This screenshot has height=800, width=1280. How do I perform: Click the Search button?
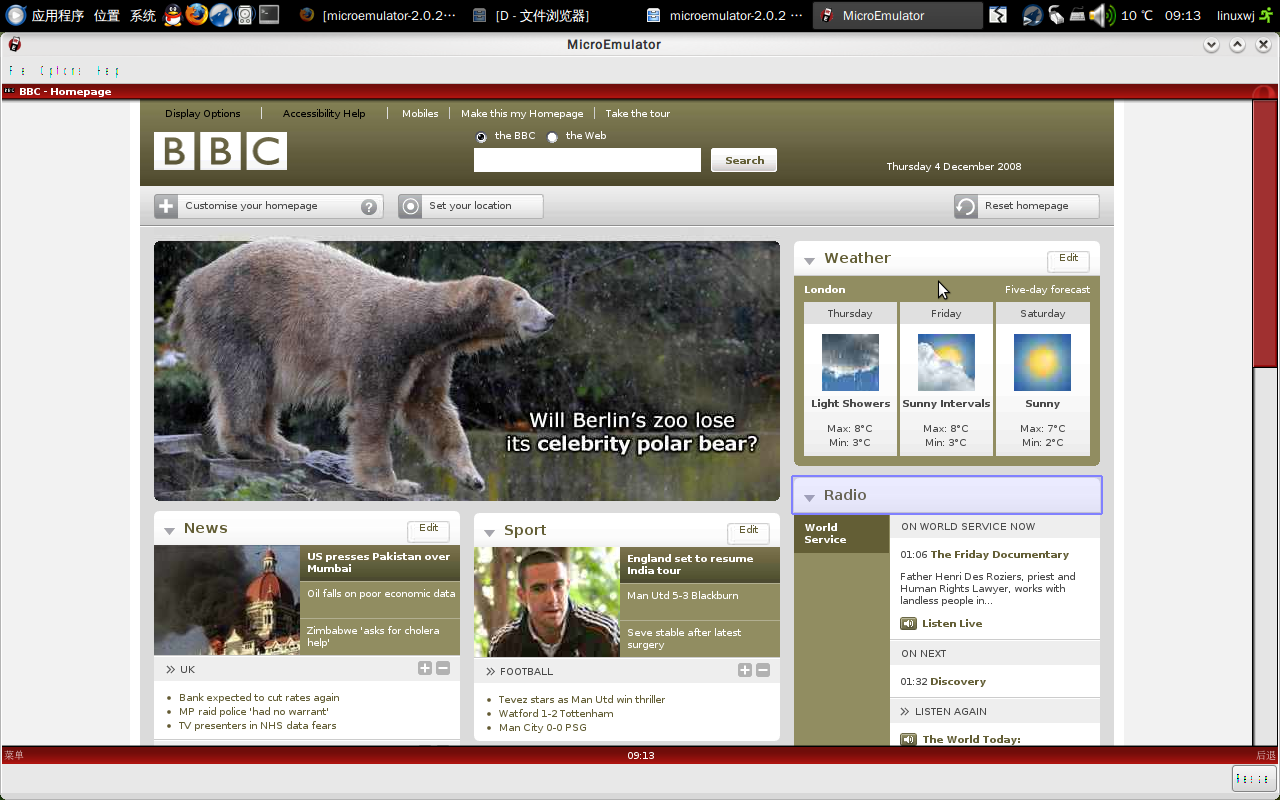(744, 160)
